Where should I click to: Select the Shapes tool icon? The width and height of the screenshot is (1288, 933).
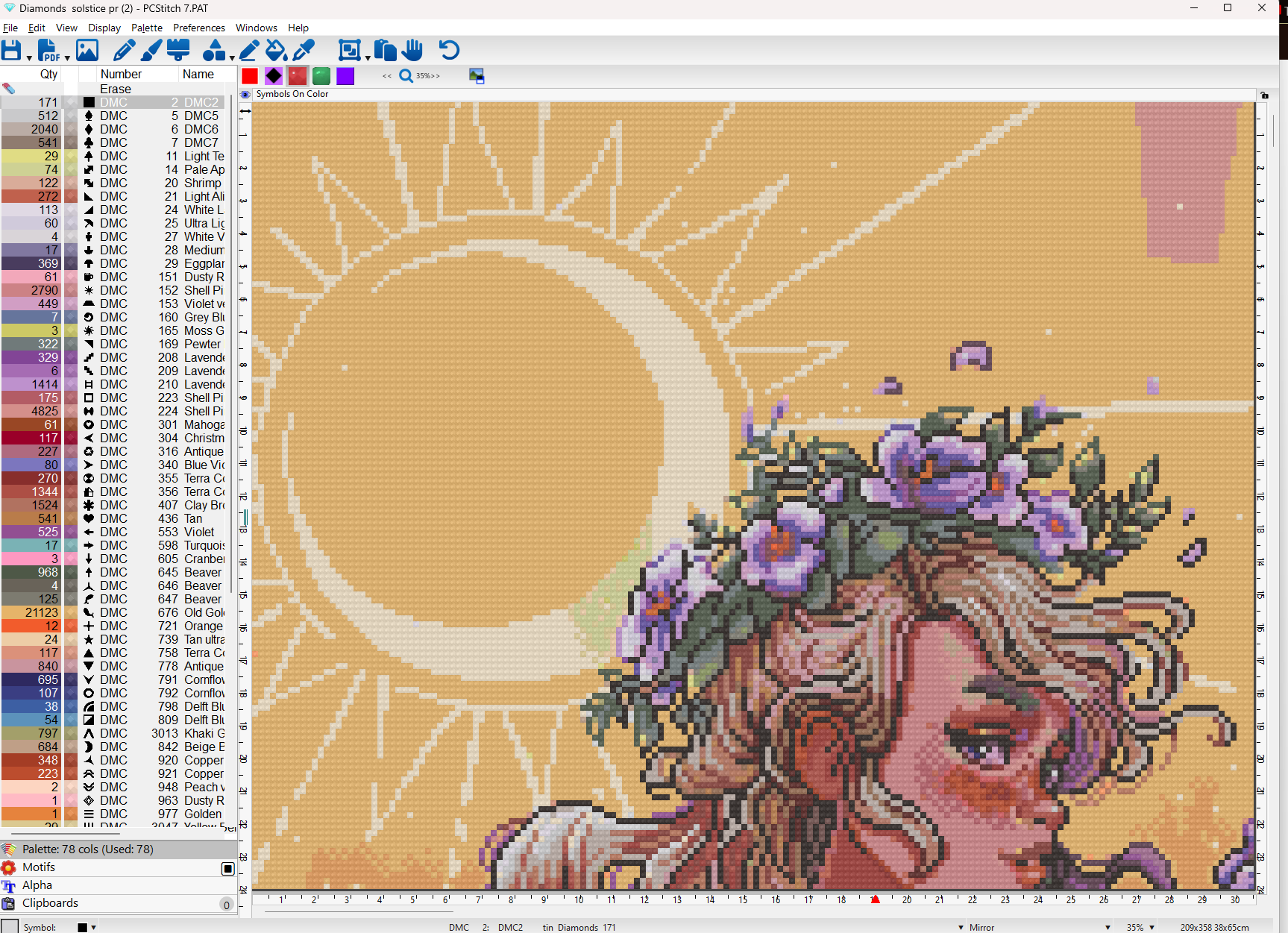pos(213,51)
